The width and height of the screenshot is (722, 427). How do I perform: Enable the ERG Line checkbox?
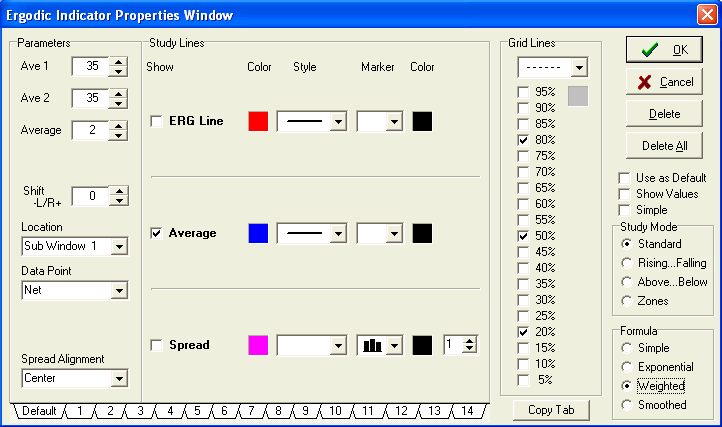tap(156, 121)
